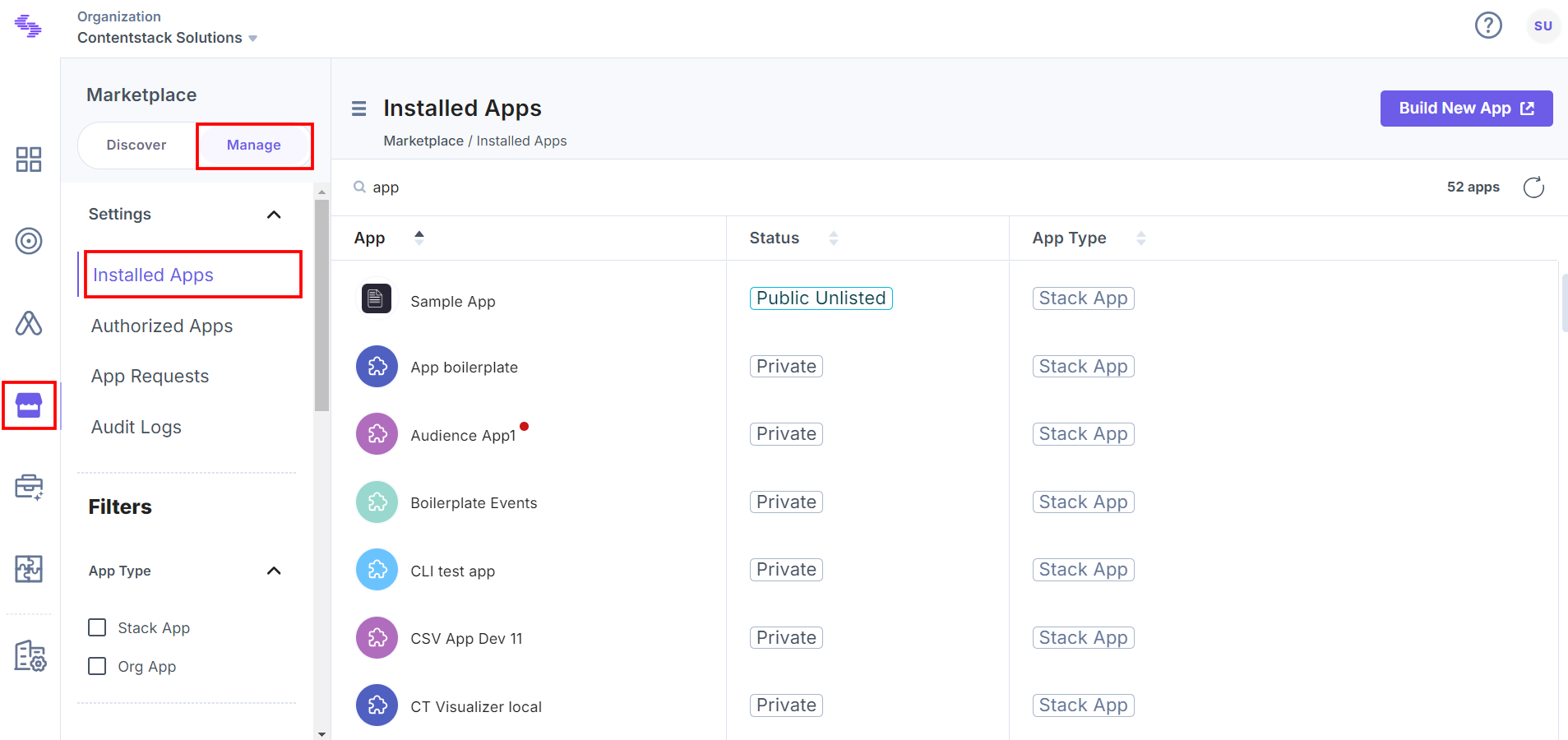1568x740 pixels.
Task: Collapse the App Type filter chevron
Action: pos(274,571)
